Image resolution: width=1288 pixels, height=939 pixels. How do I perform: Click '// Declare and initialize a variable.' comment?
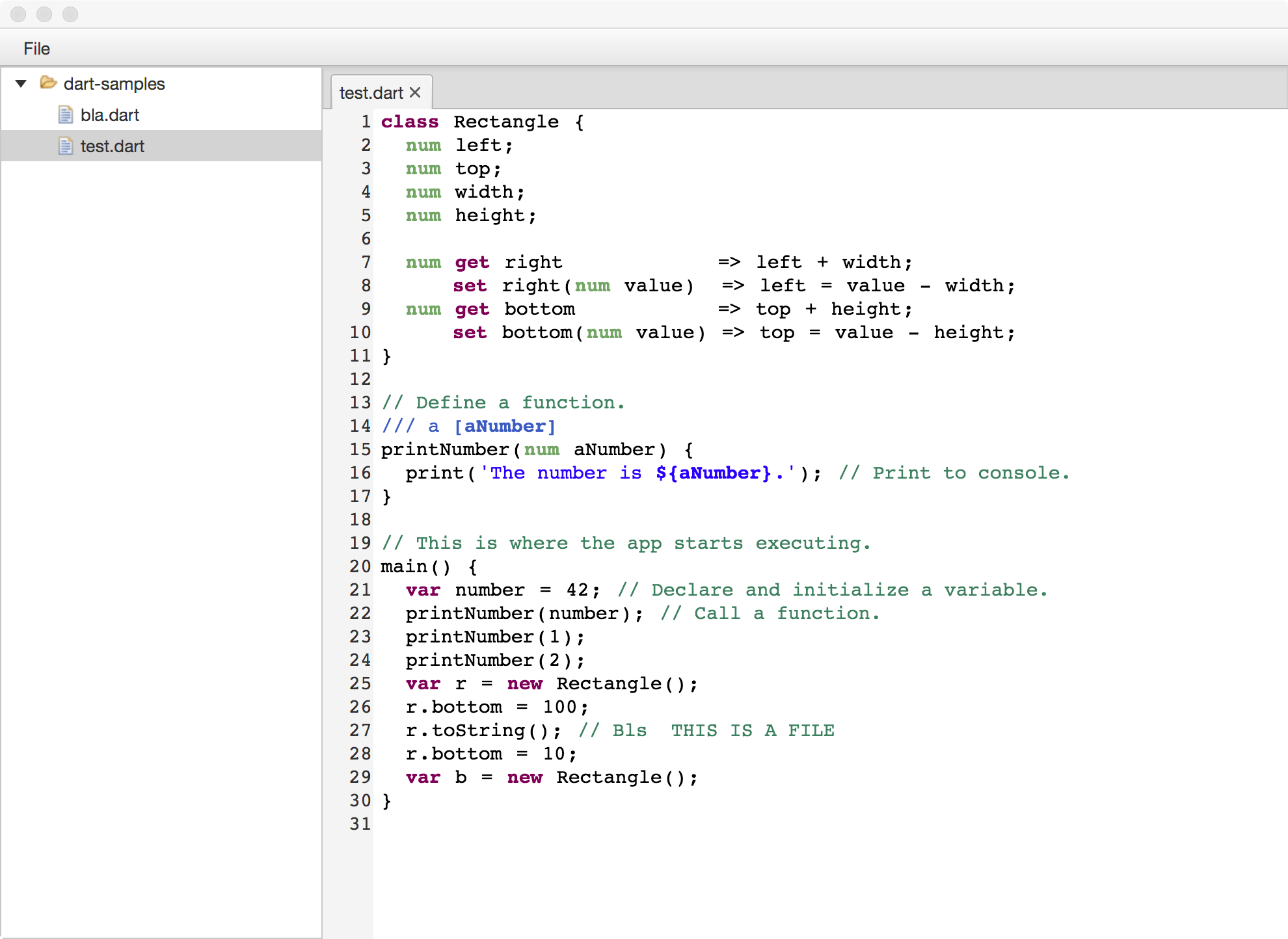(833, 590)
